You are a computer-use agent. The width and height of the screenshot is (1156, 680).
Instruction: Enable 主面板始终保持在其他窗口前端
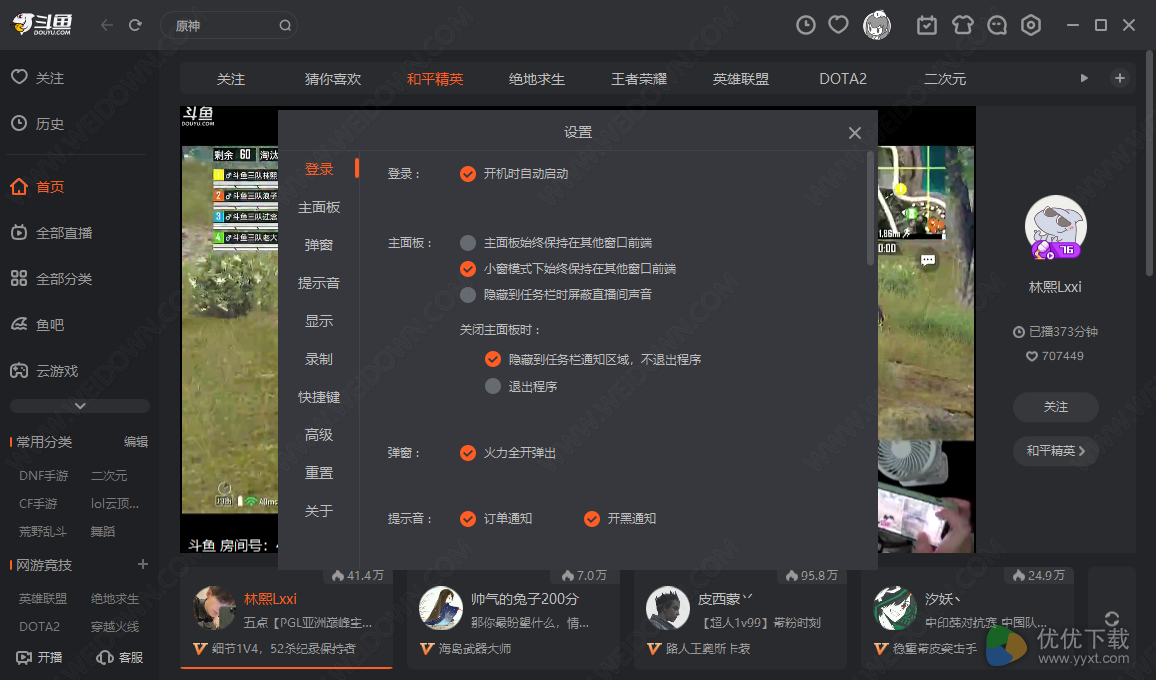coord(467,243)
